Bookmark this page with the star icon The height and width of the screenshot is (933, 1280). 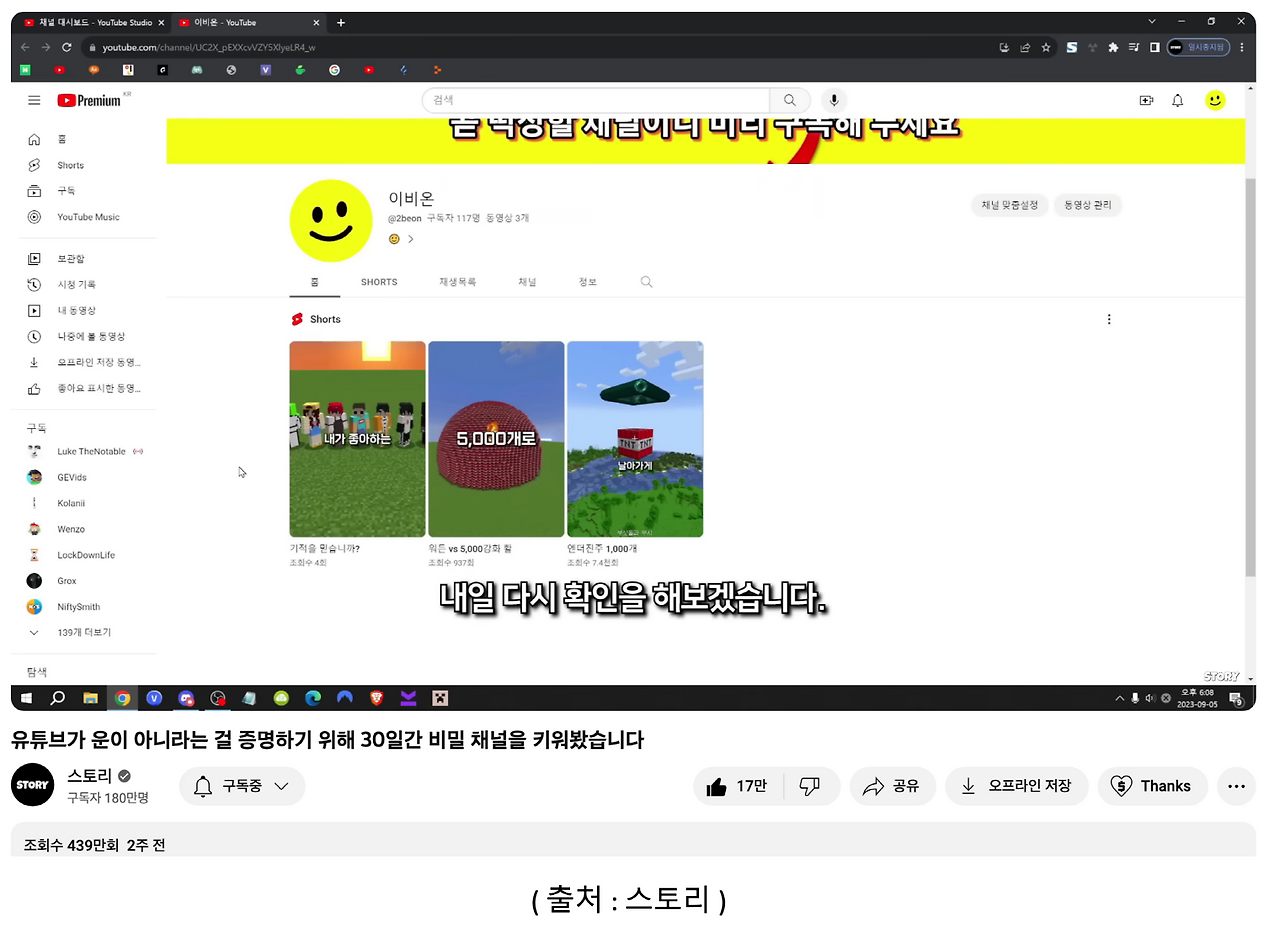[x=1046, y=47]
